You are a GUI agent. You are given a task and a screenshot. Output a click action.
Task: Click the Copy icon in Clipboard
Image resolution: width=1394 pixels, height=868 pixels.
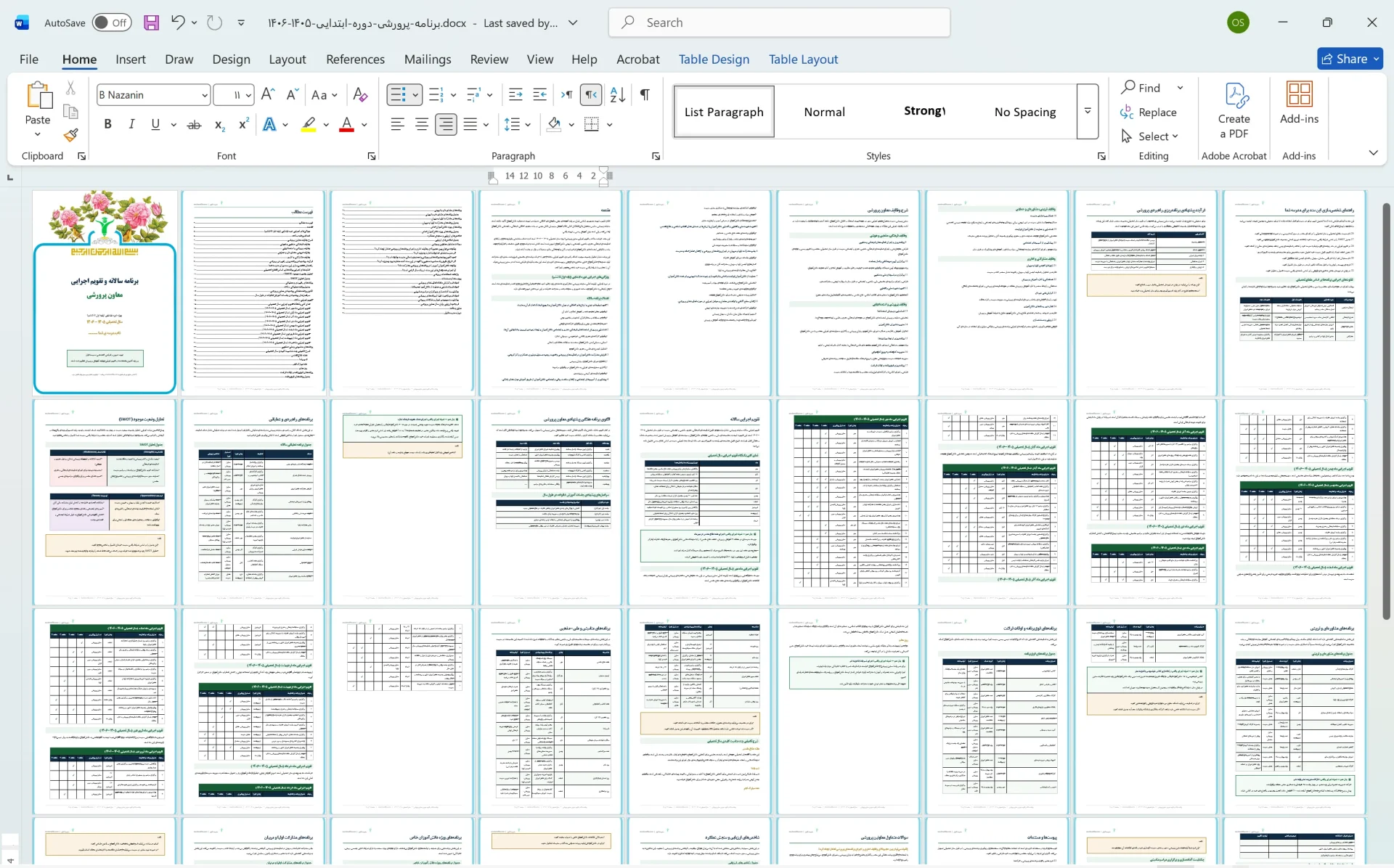tap(70, 112)
